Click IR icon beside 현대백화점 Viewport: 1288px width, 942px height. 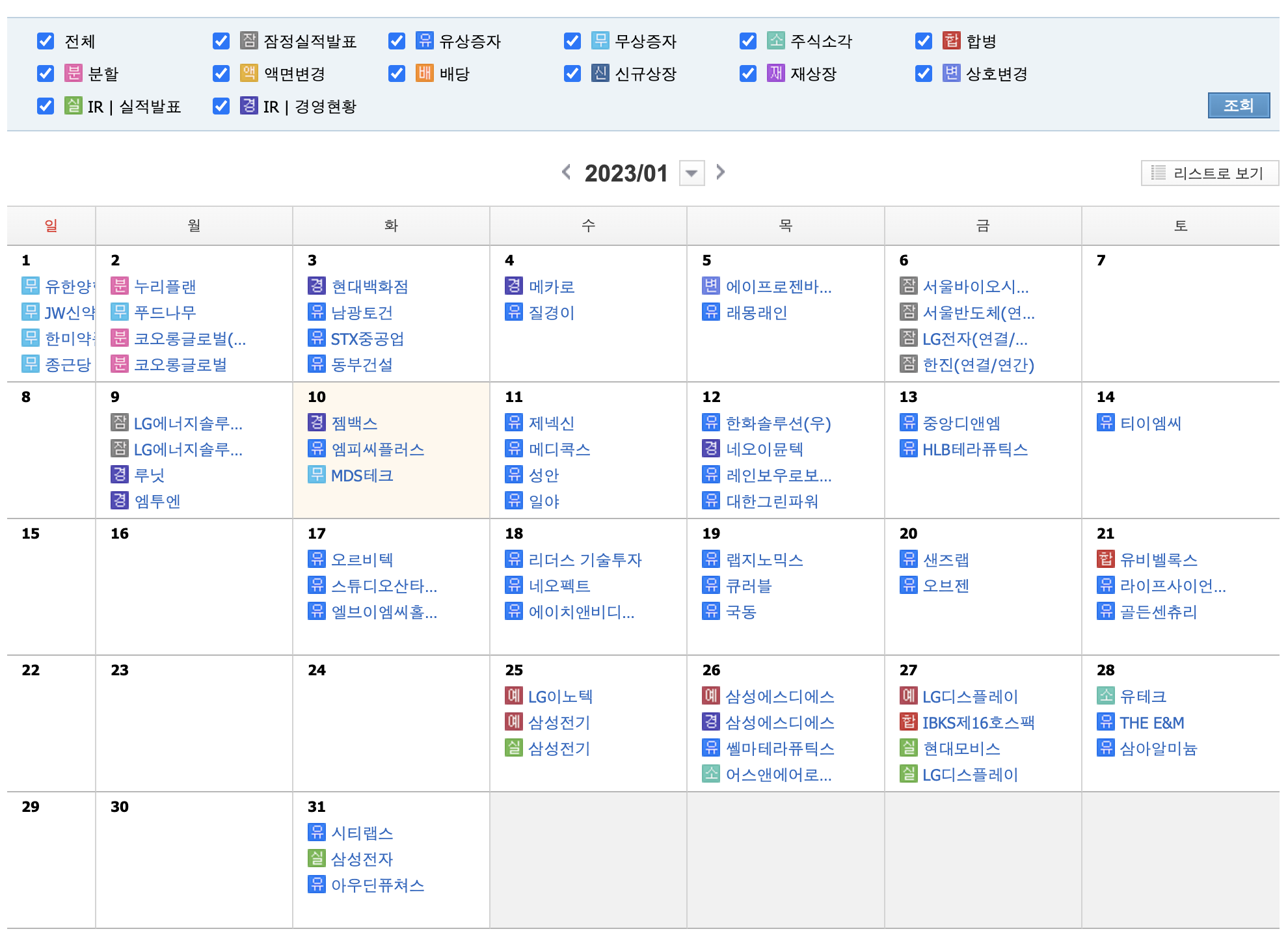(x=316, y=286)
